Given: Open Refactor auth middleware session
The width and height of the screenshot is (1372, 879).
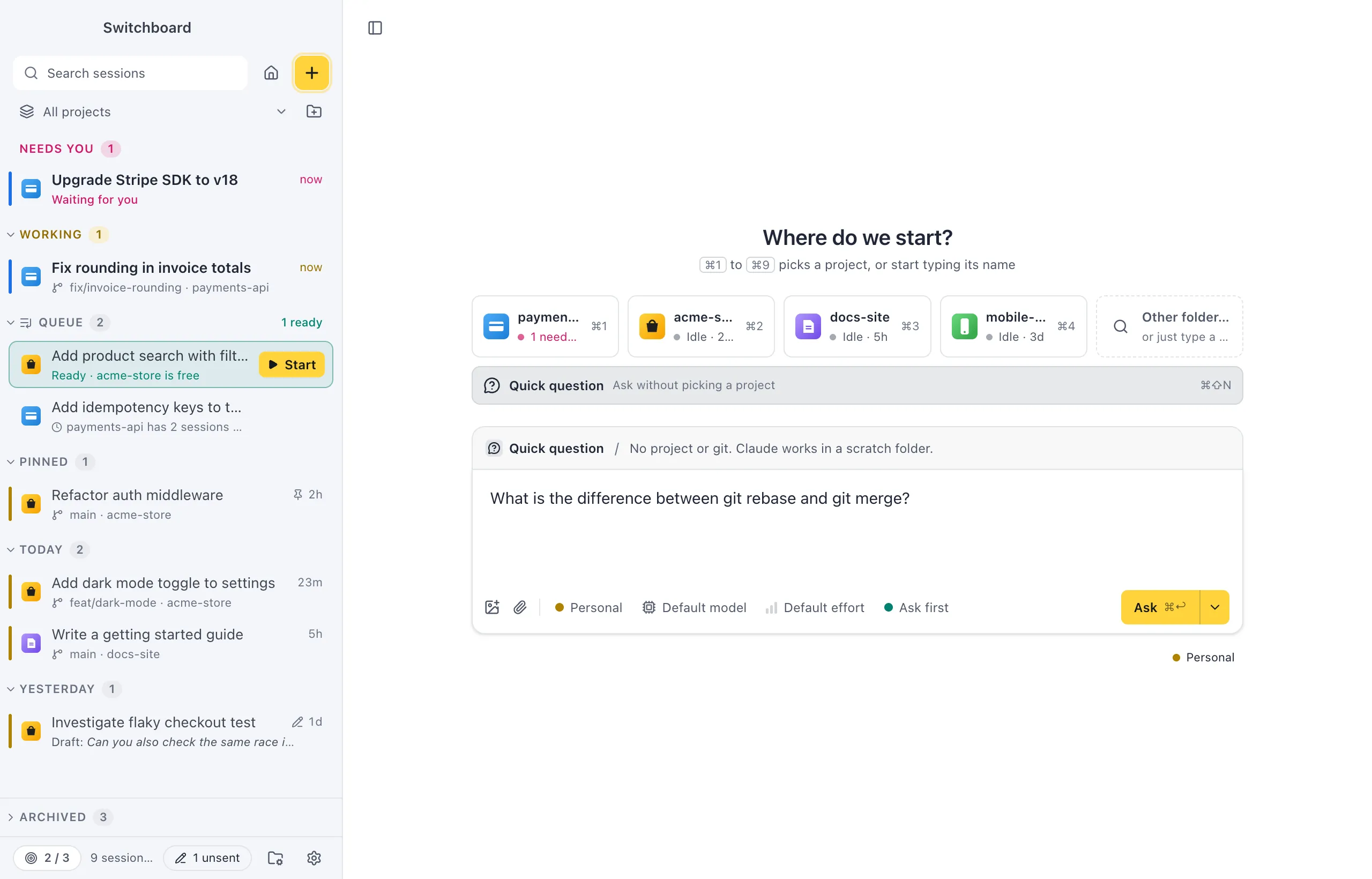Looking at the screenshot, I should (171, 504).
